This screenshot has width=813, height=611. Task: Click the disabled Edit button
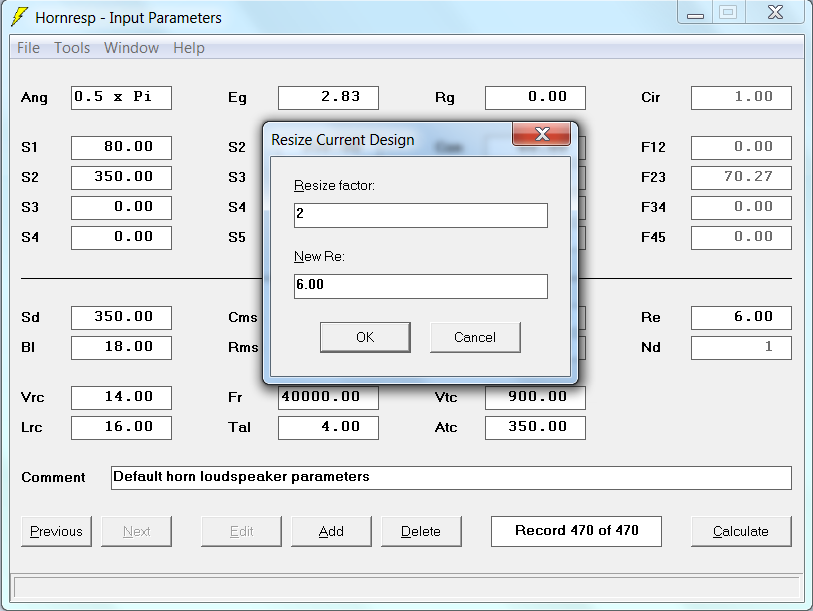tap(242, 531)
